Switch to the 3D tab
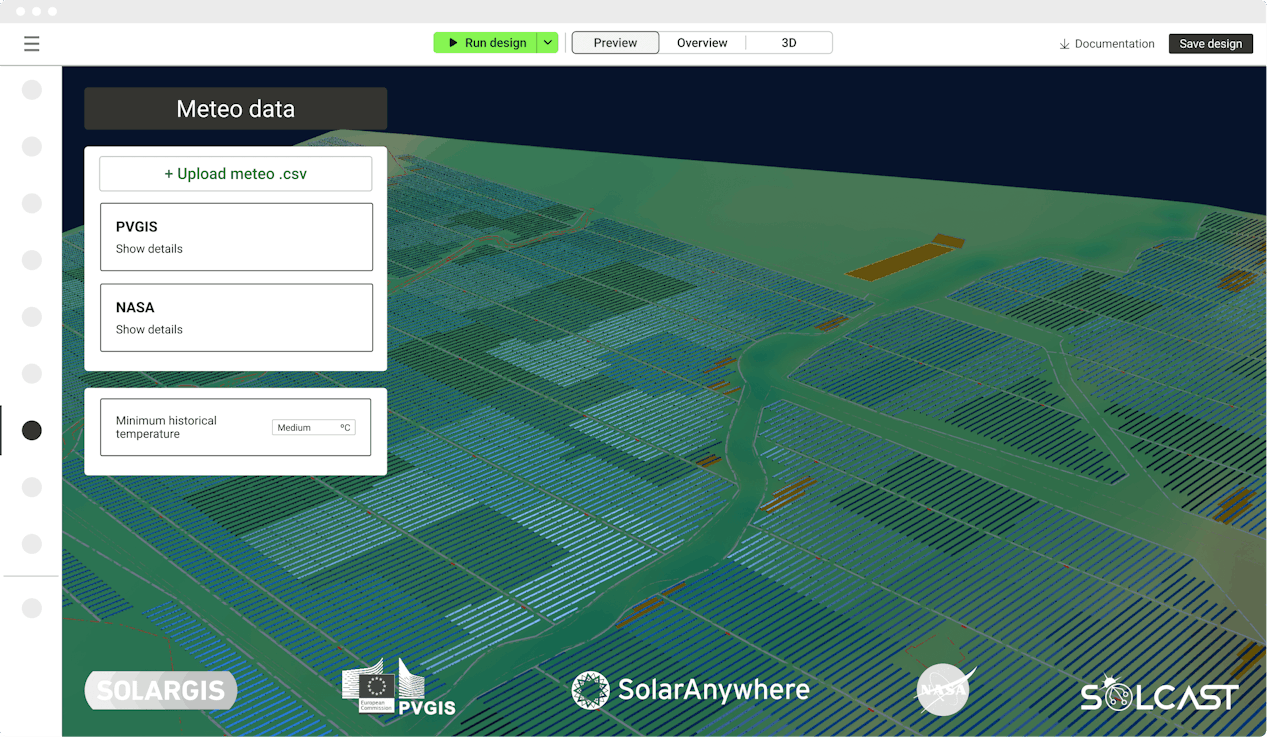 coord(789,42)
